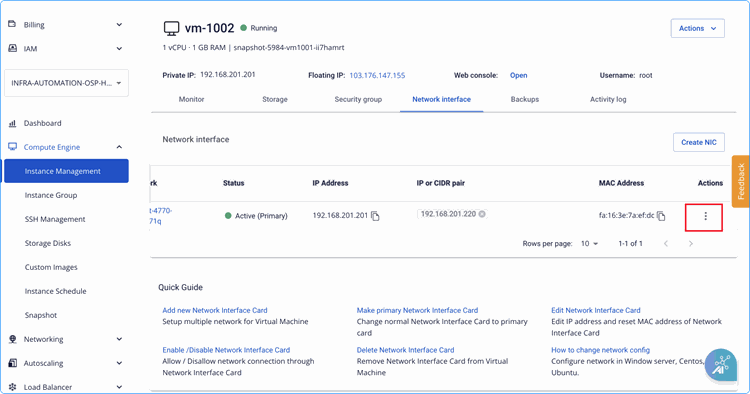Open the Actions dropdown for vm-1002
The image size is (750, 394).
[697, 28]
